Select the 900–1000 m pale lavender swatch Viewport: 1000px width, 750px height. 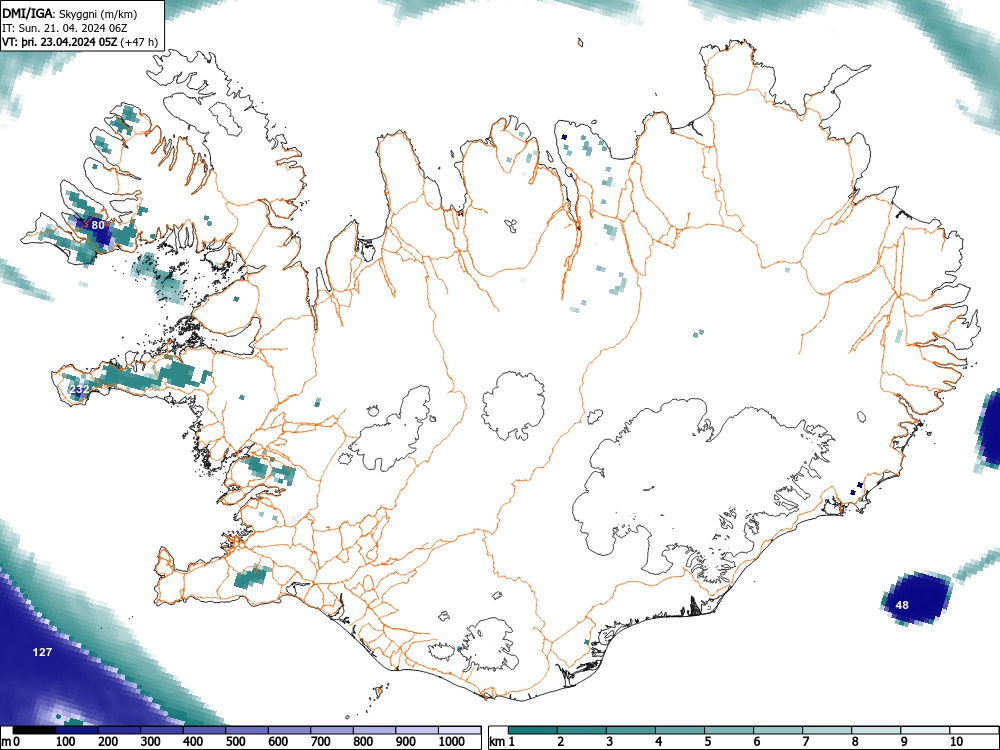417,730
